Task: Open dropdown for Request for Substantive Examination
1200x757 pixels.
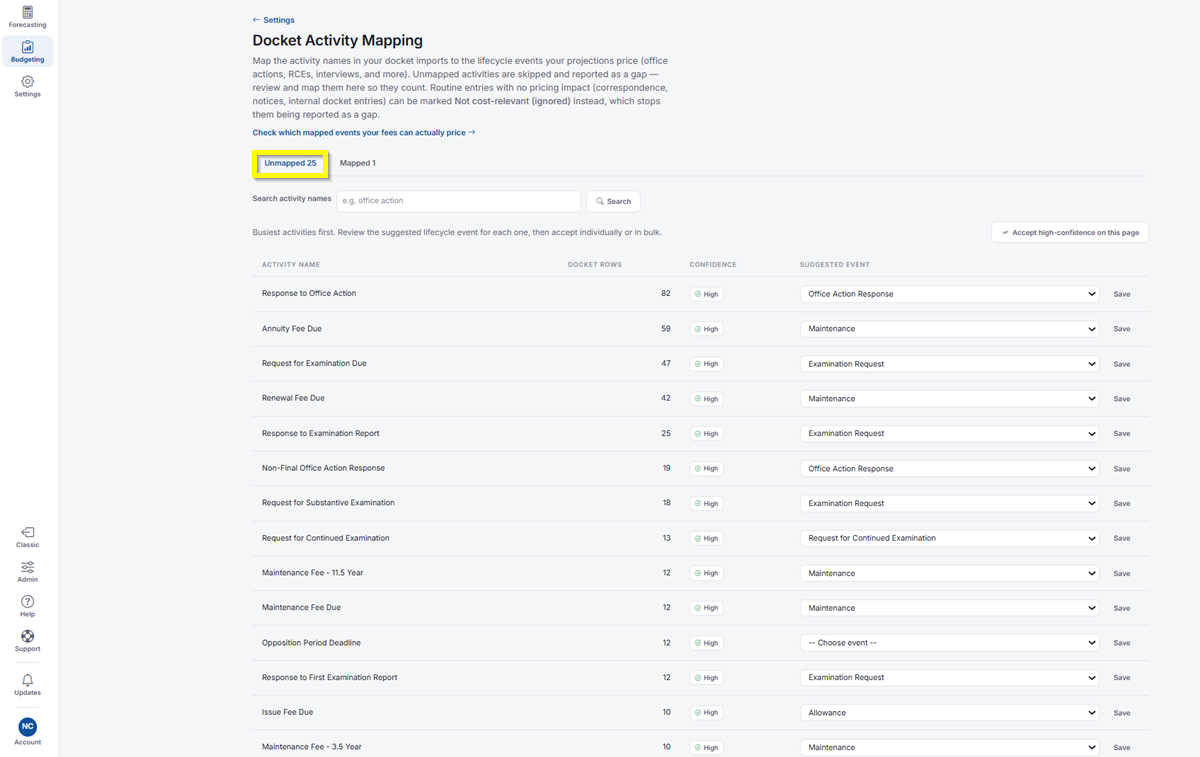Action: [950, 503]
